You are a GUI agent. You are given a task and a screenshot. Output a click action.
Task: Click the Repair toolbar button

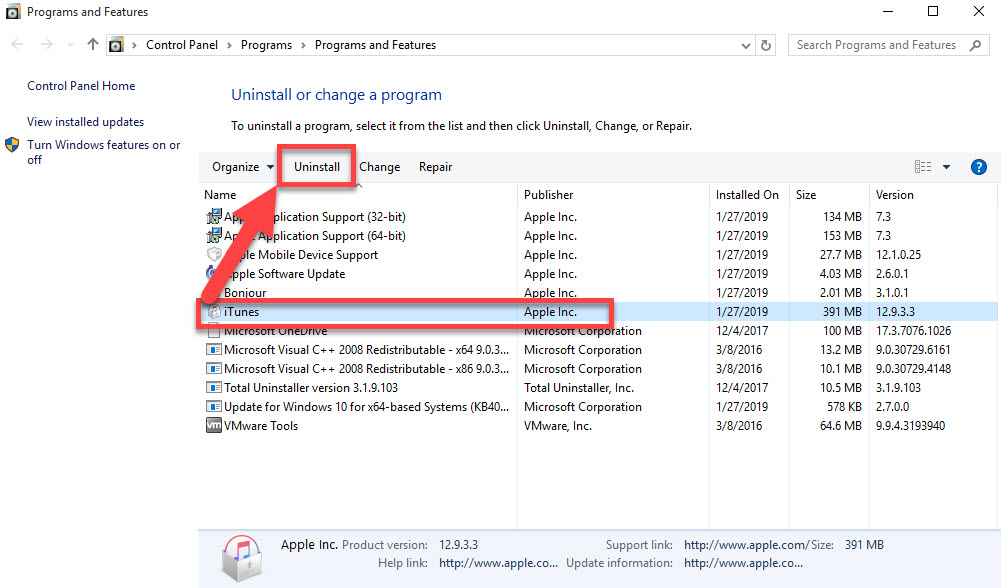pyautogui.click(x=435, y=167)
